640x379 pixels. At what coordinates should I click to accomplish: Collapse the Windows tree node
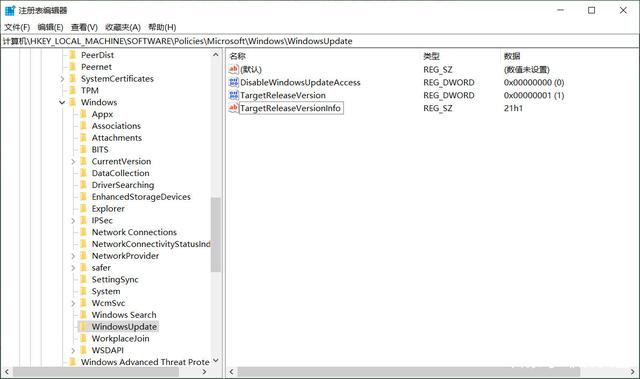(x=62, y=102)
